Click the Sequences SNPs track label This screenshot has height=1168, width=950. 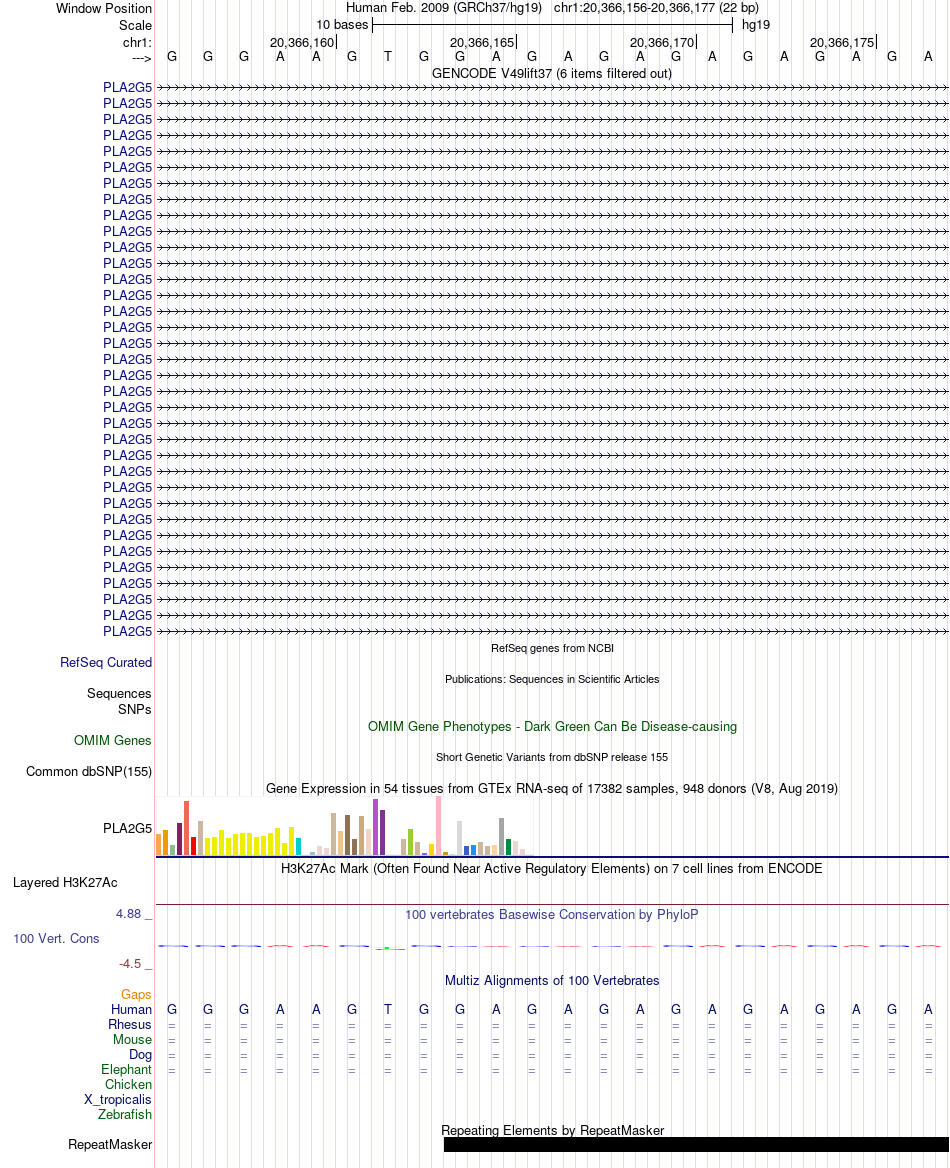click(x=119, y=701)
